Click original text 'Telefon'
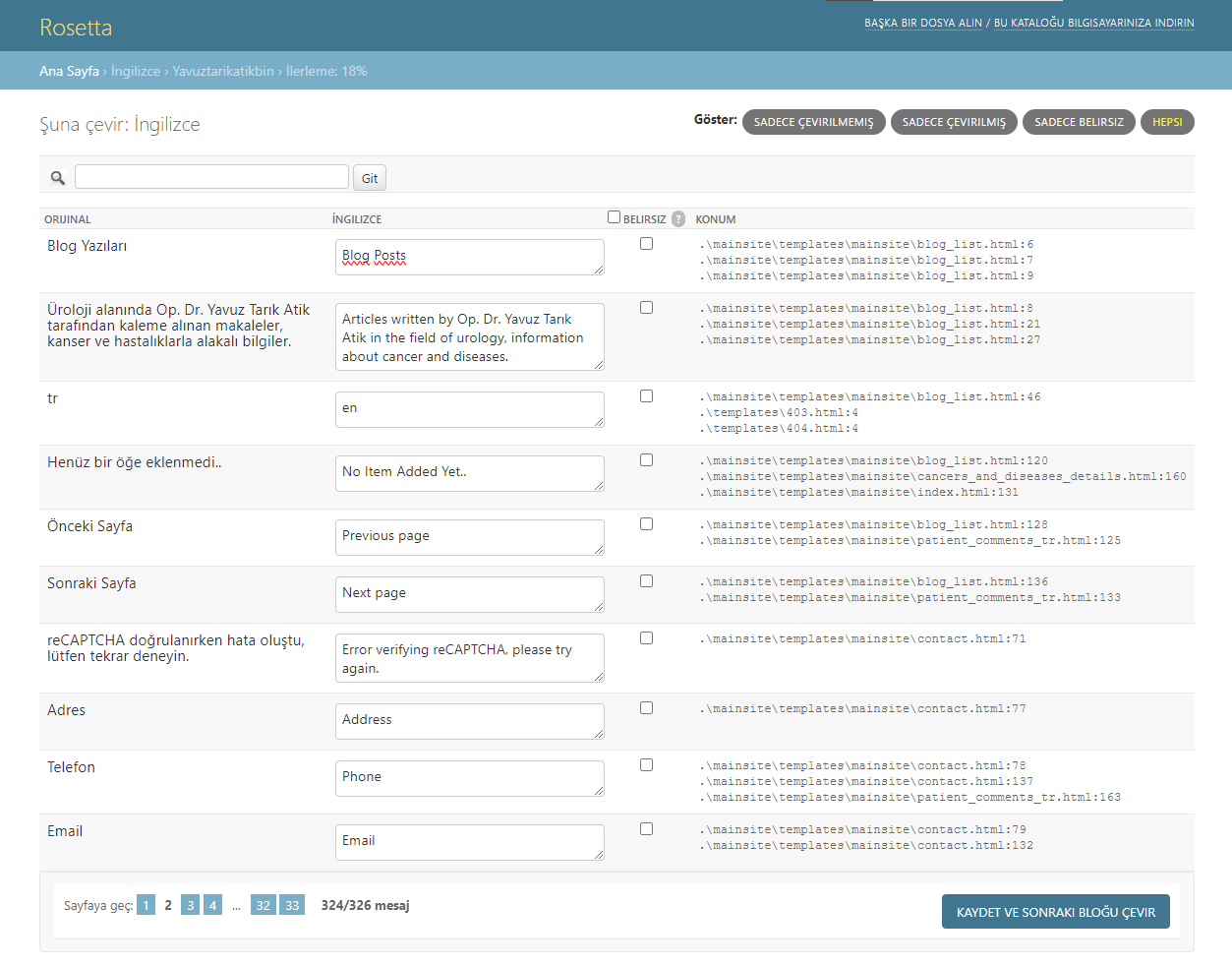 pos(71,767)
